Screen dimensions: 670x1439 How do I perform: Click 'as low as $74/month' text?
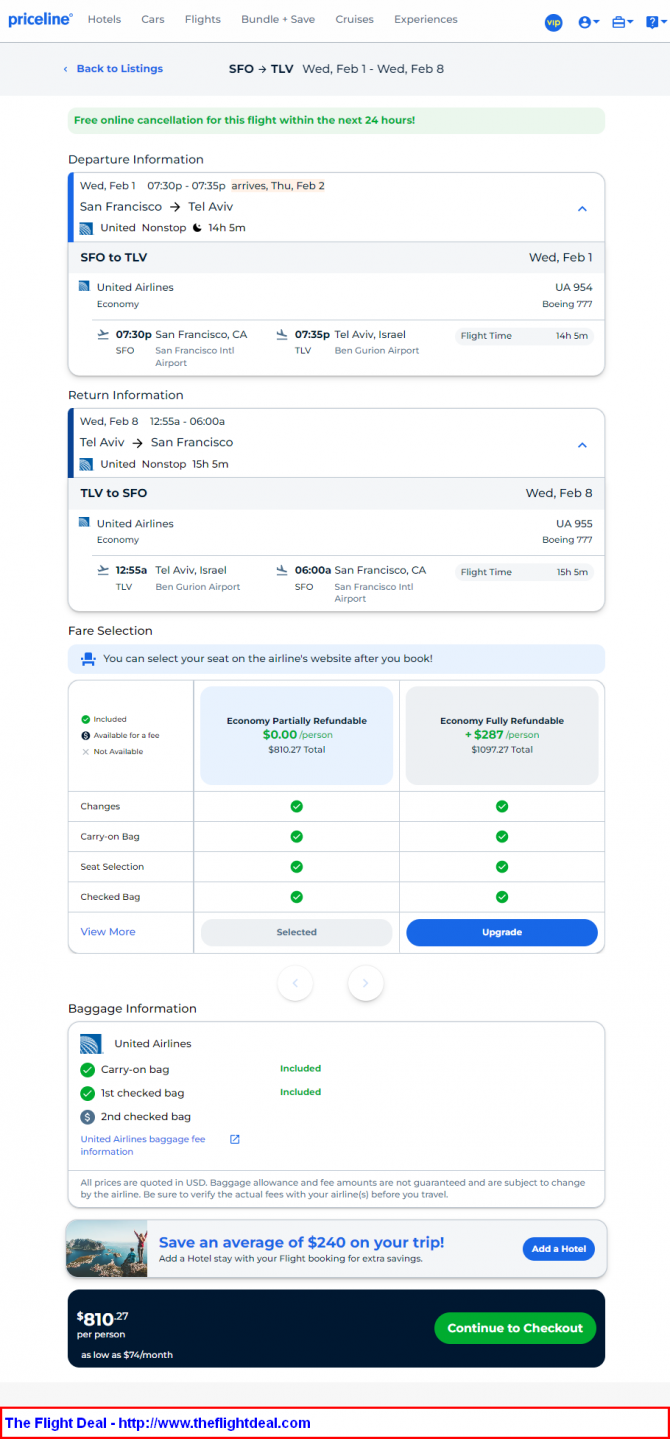pyautogui.click(x=127, y=1355)
